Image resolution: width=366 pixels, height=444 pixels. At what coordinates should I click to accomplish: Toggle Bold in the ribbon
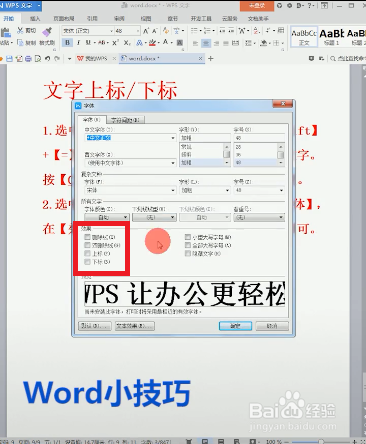67,43
